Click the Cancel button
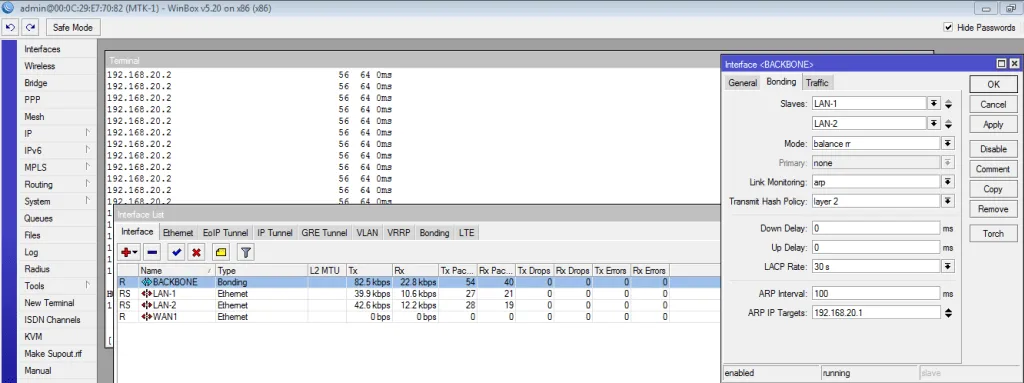Screen dimensions: 1024x383 993,105
